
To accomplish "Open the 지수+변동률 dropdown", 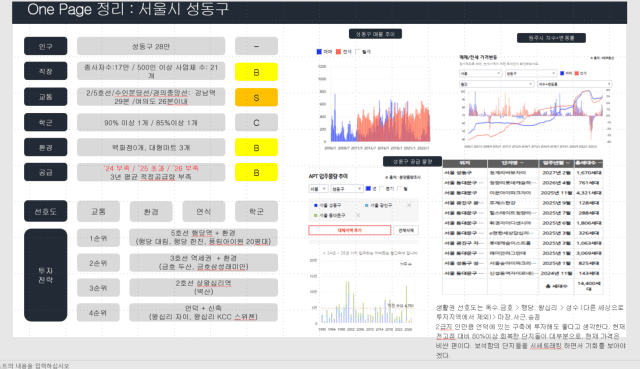I will pyautogui.click(x=574, y=84).
